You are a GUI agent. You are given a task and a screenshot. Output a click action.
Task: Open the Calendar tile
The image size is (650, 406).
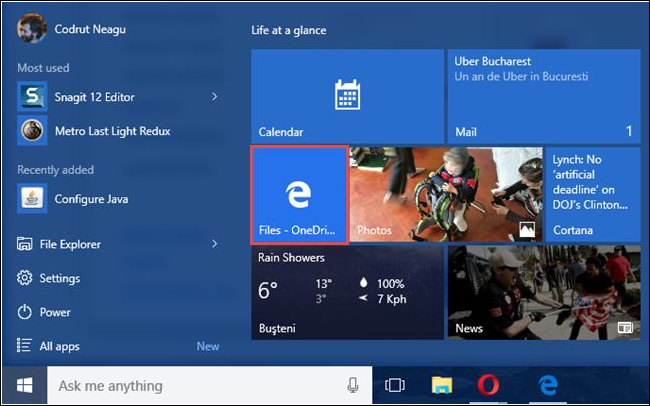(347, 96)
